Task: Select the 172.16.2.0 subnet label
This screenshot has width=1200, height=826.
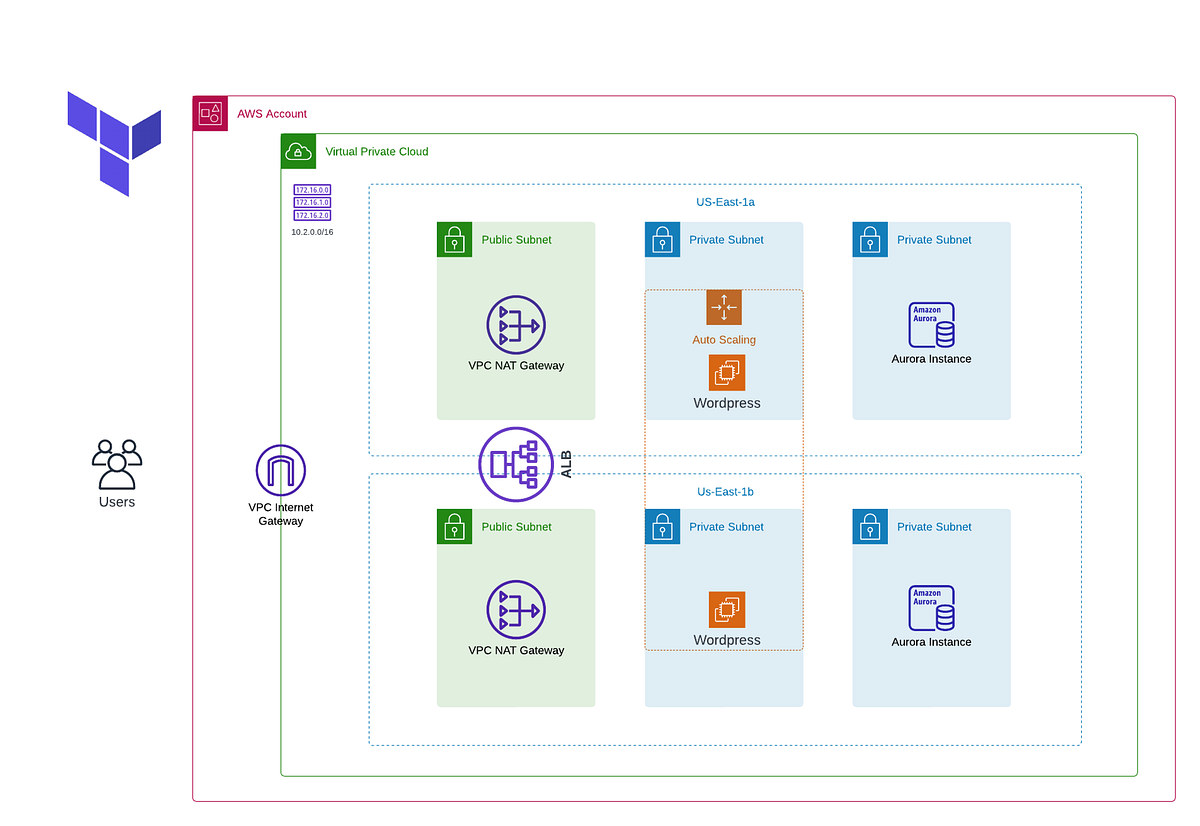Action: (311, 214)
